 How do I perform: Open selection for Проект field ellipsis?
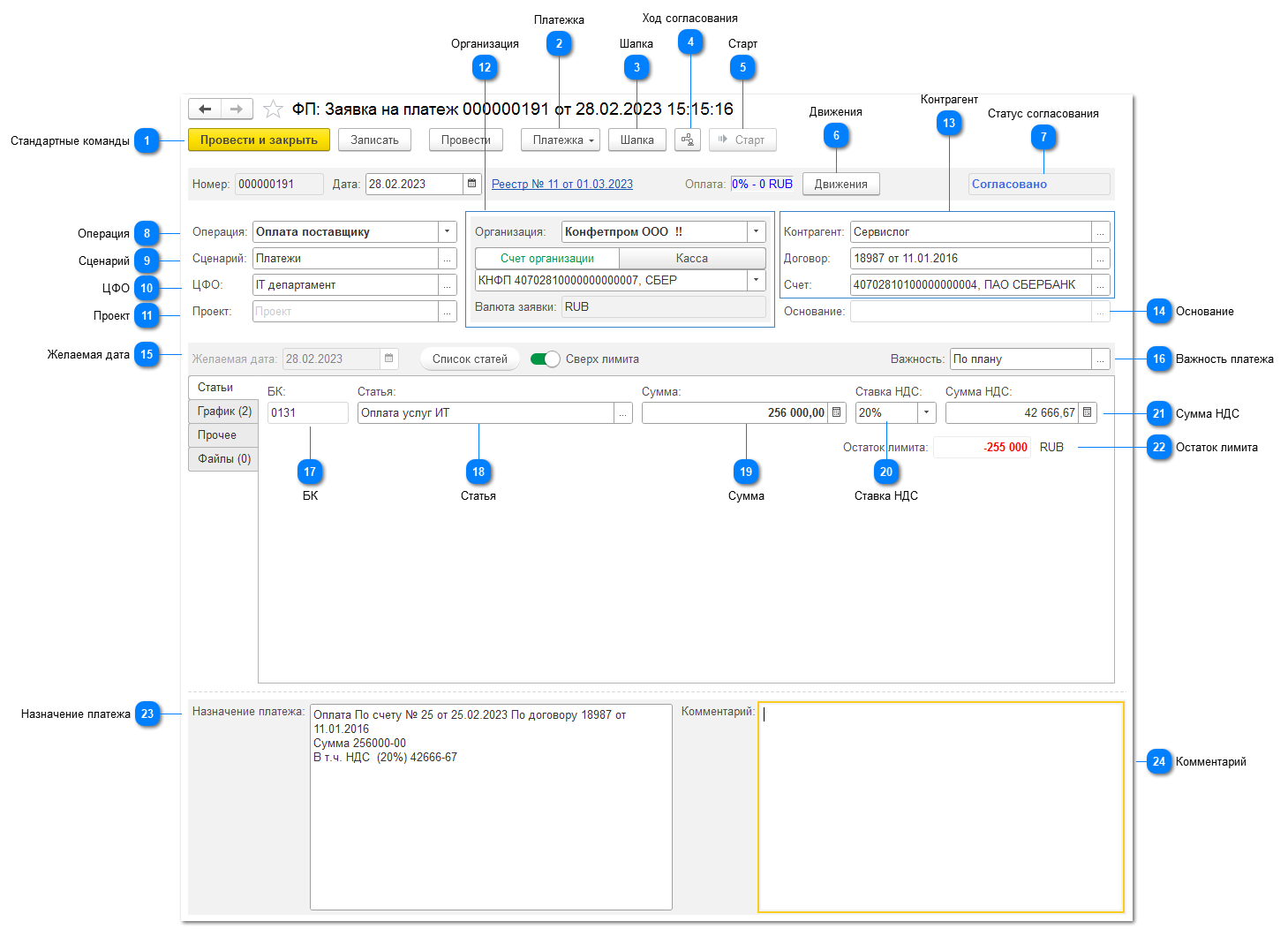pos(448,312)
